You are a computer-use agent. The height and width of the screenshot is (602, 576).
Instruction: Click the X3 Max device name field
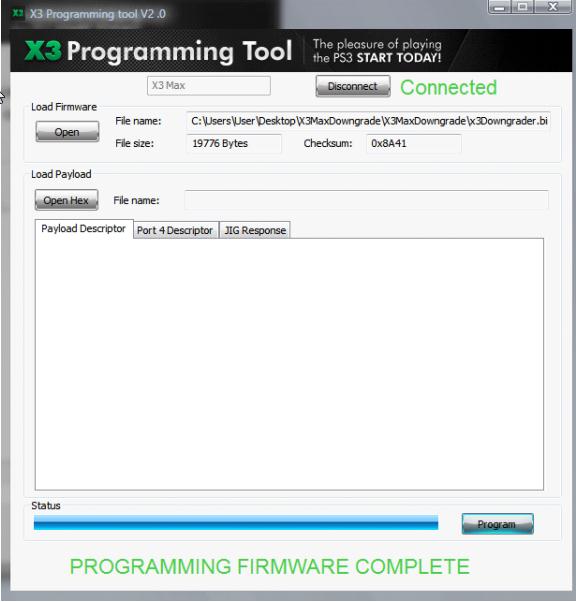pos(209,86)
